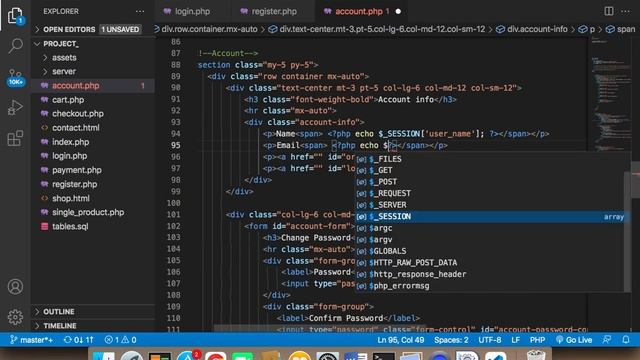Click the master branch indicator
The height and width of the screenshot is (360, 640).
[x=31, y=340]
